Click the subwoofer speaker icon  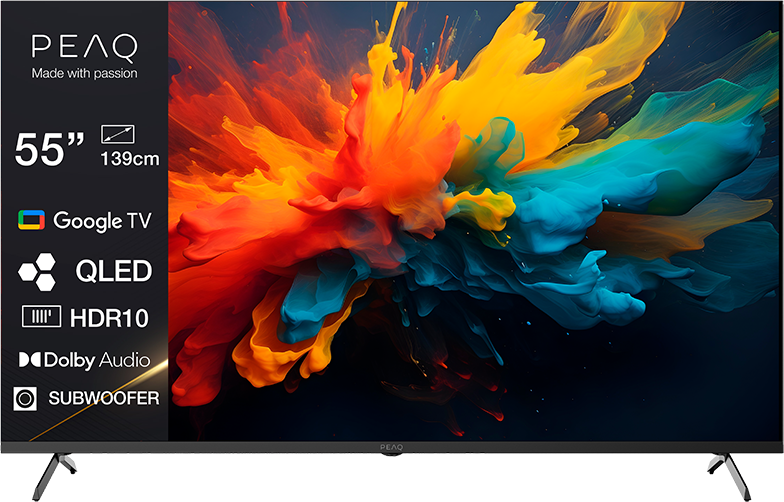click(x=25, y=398)
